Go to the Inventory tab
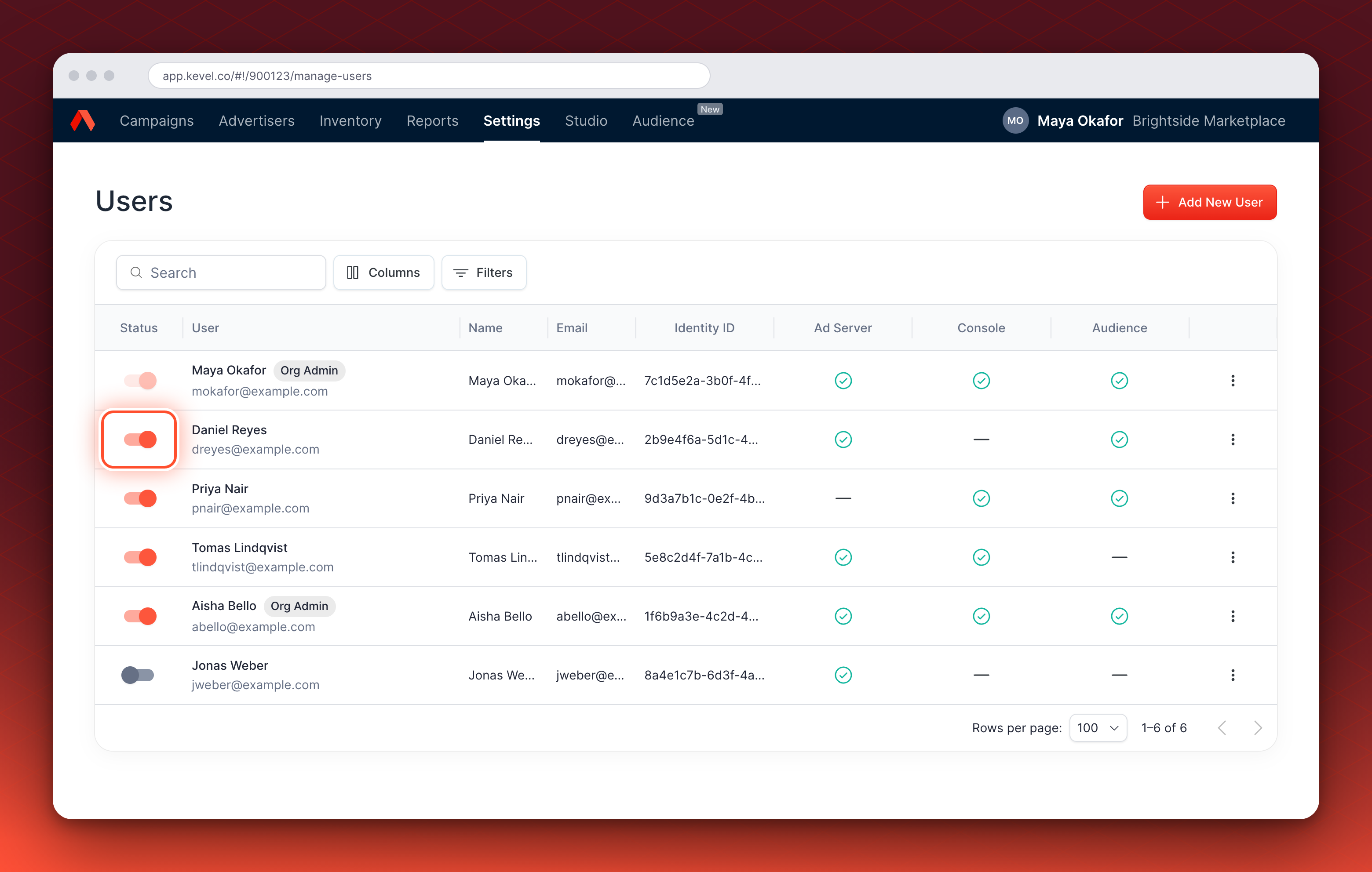This screenshot has height=872, width=1372. (x=350, y=121)
